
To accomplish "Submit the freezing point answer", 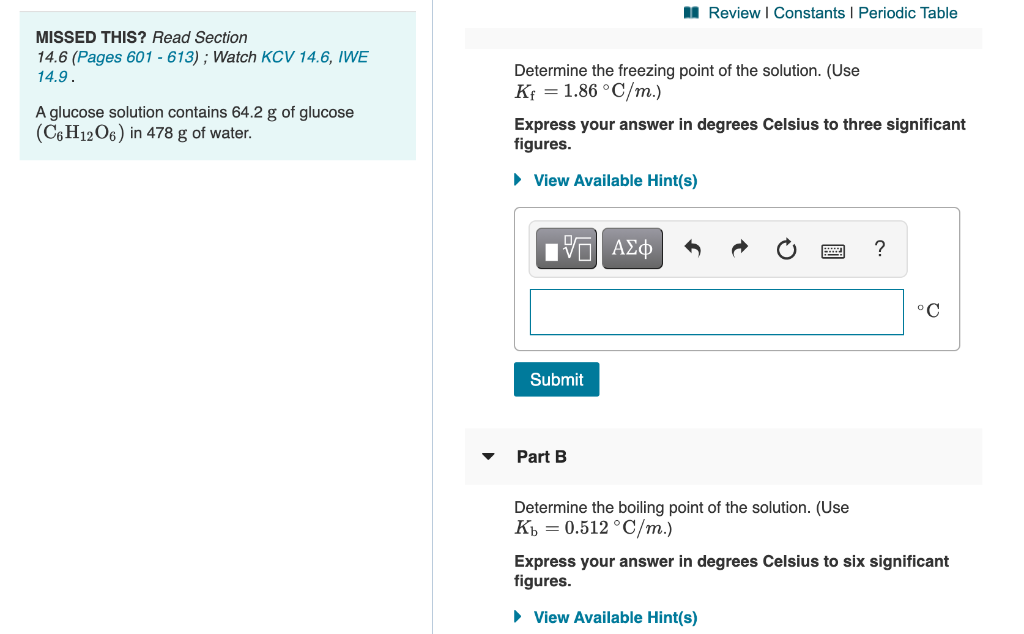I will [x=556, y=379].
